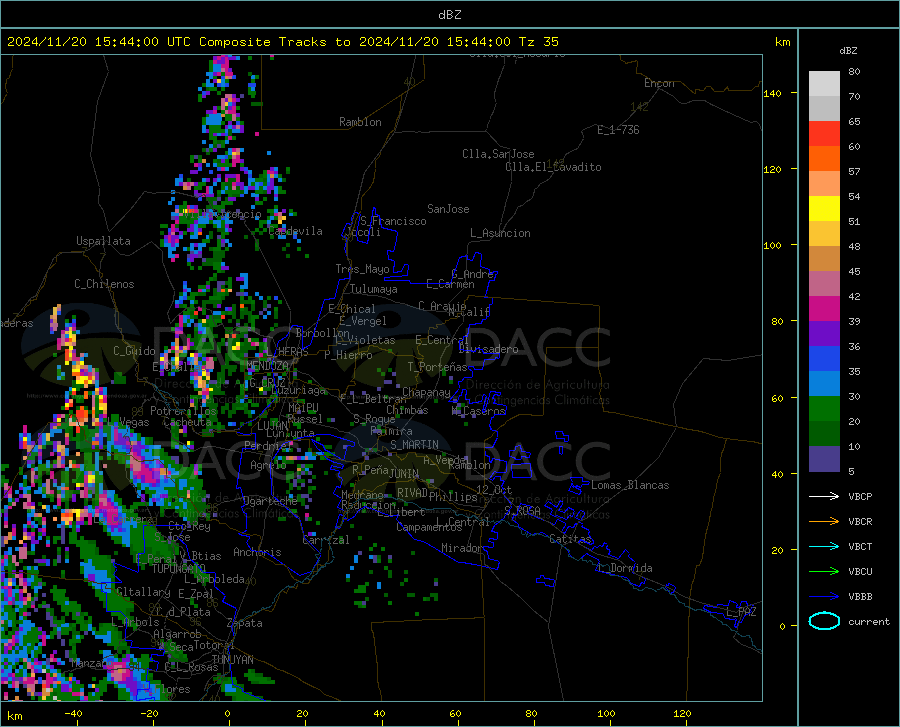Click the 'L_Dormida' map label
The width and height of the screenshot is (900, 727).
(625, 568)
